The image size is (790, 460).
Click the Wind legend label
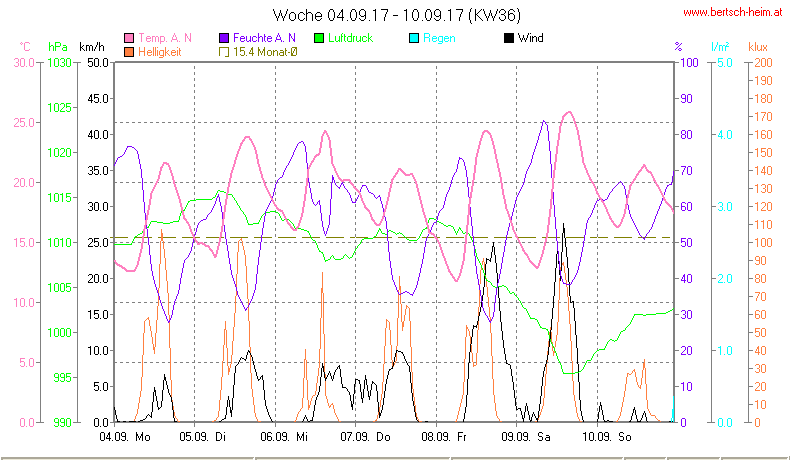(531, 38)
